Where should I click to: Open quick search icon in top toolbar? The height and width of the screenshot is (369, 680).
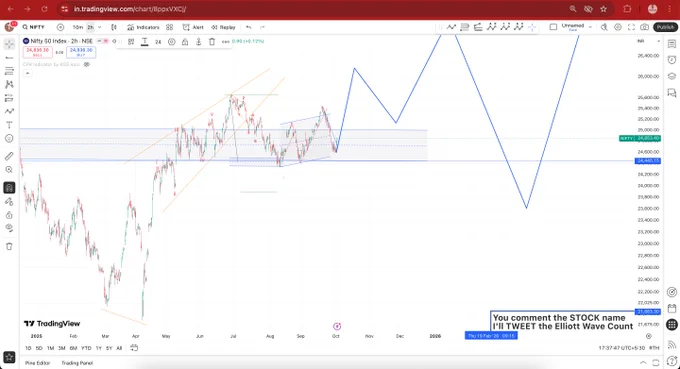coord(604,27)
